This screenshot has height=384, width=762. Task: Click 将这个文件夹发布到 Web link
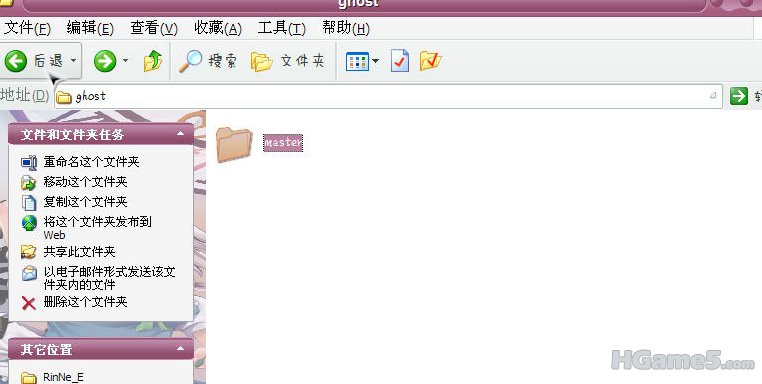coord(98,228)
